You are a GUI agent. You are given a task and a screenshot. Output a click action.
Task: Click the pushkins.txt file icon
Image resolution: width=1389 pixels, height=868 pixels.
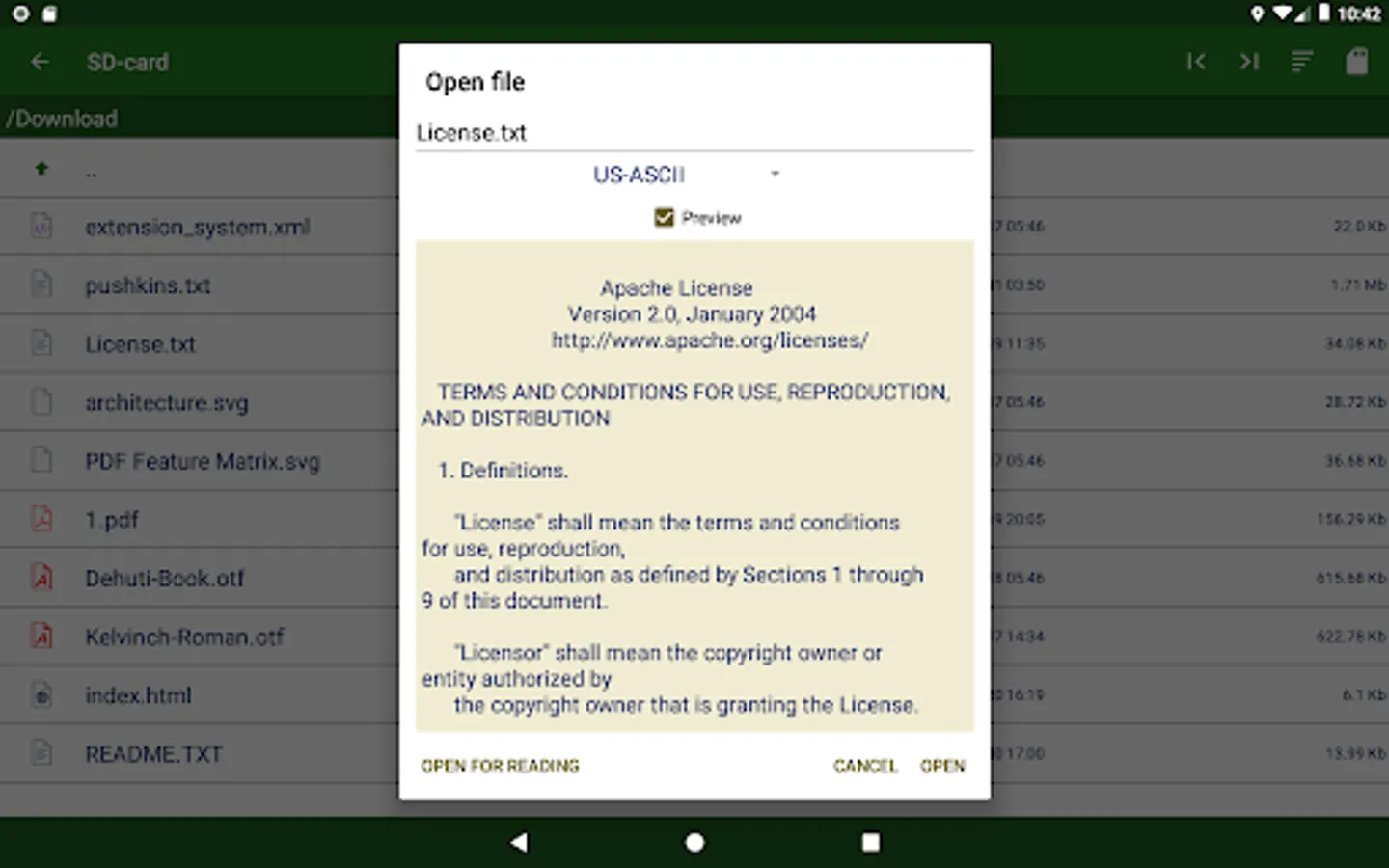pos(41,285)
